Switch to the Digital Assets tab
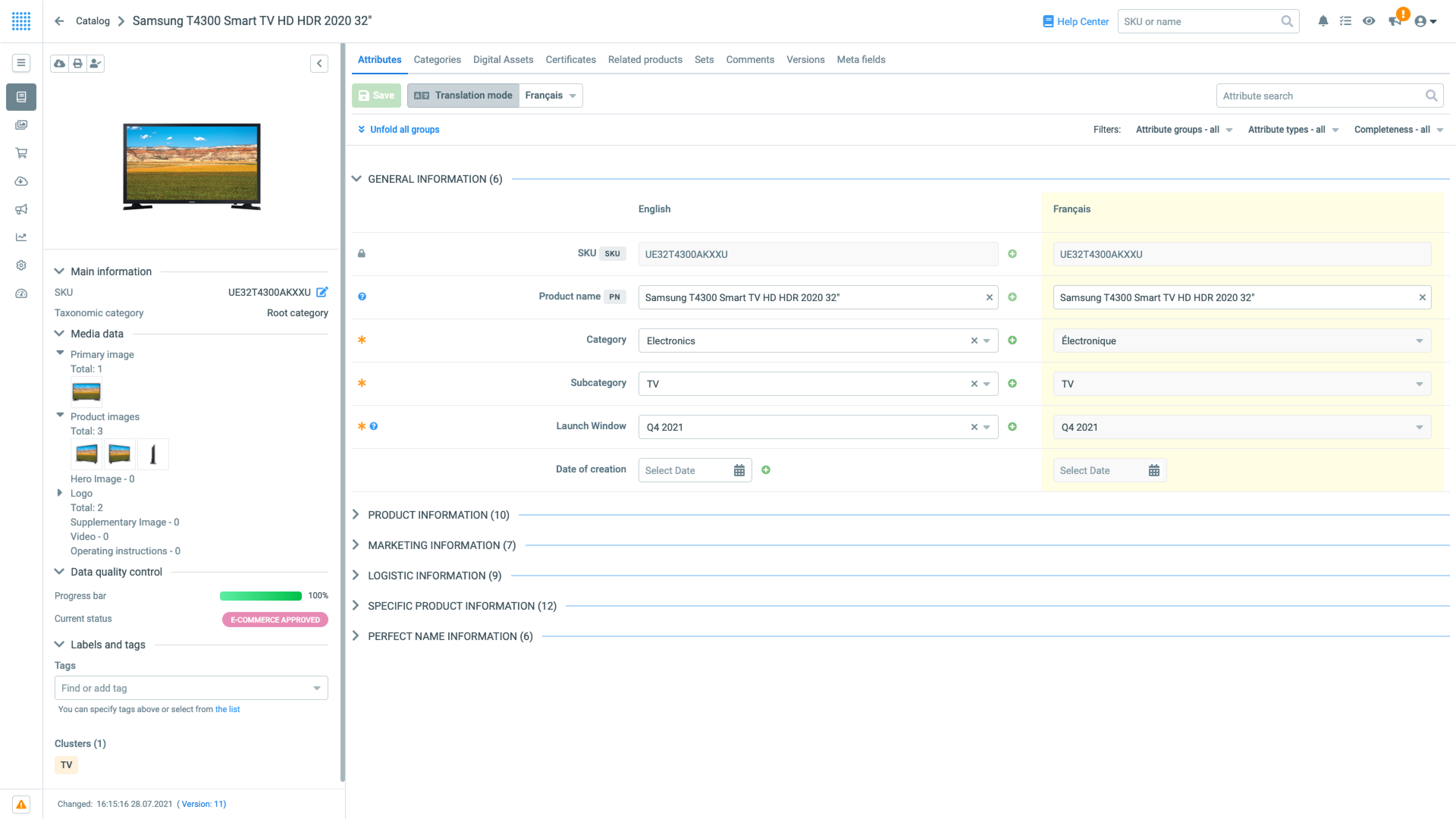Screen dimensions: 1456x819 pyautogui.click(x=502, y=60)
